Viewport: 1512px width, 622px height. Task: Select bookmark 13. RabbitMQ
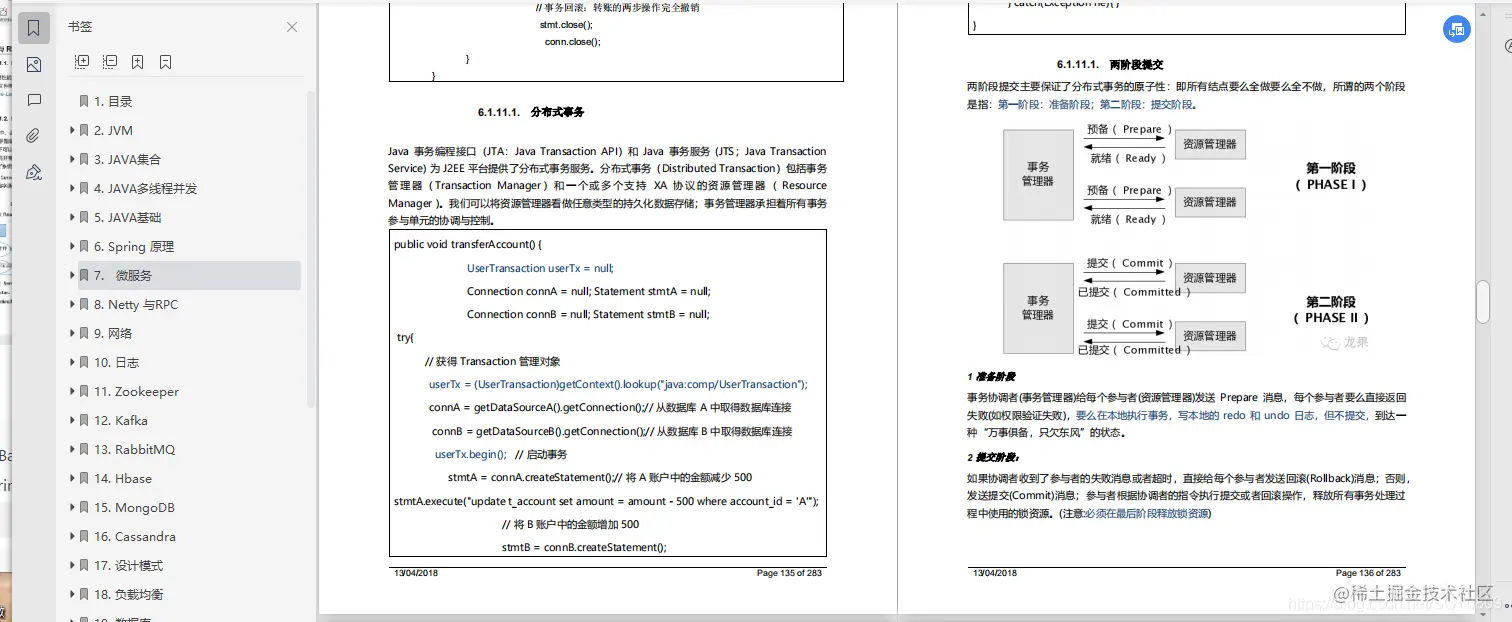click(134, 450)
